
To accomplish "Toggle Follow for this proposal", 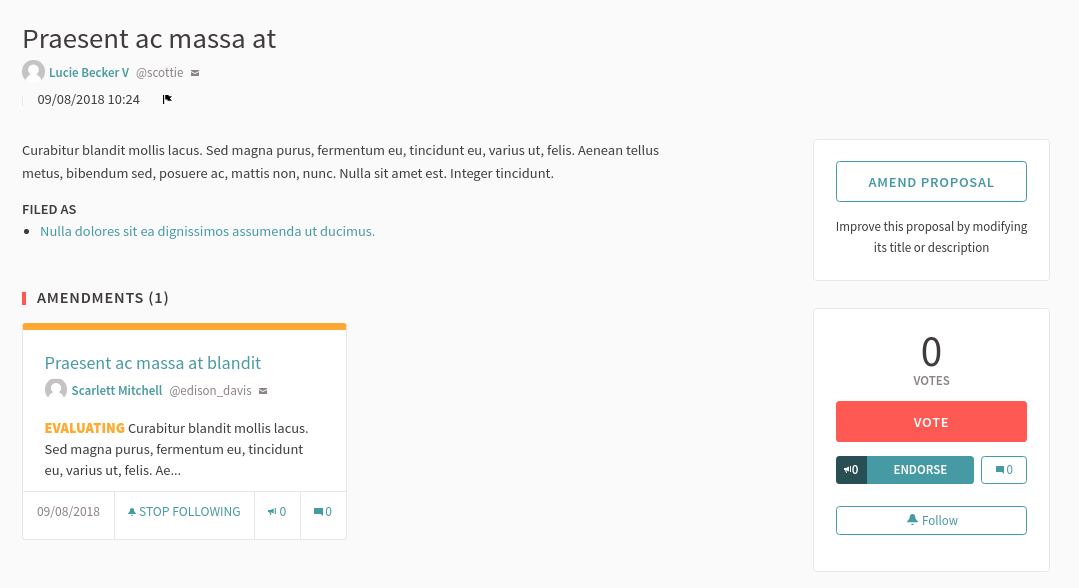I will pyautogui.click(x=931, y=520).
